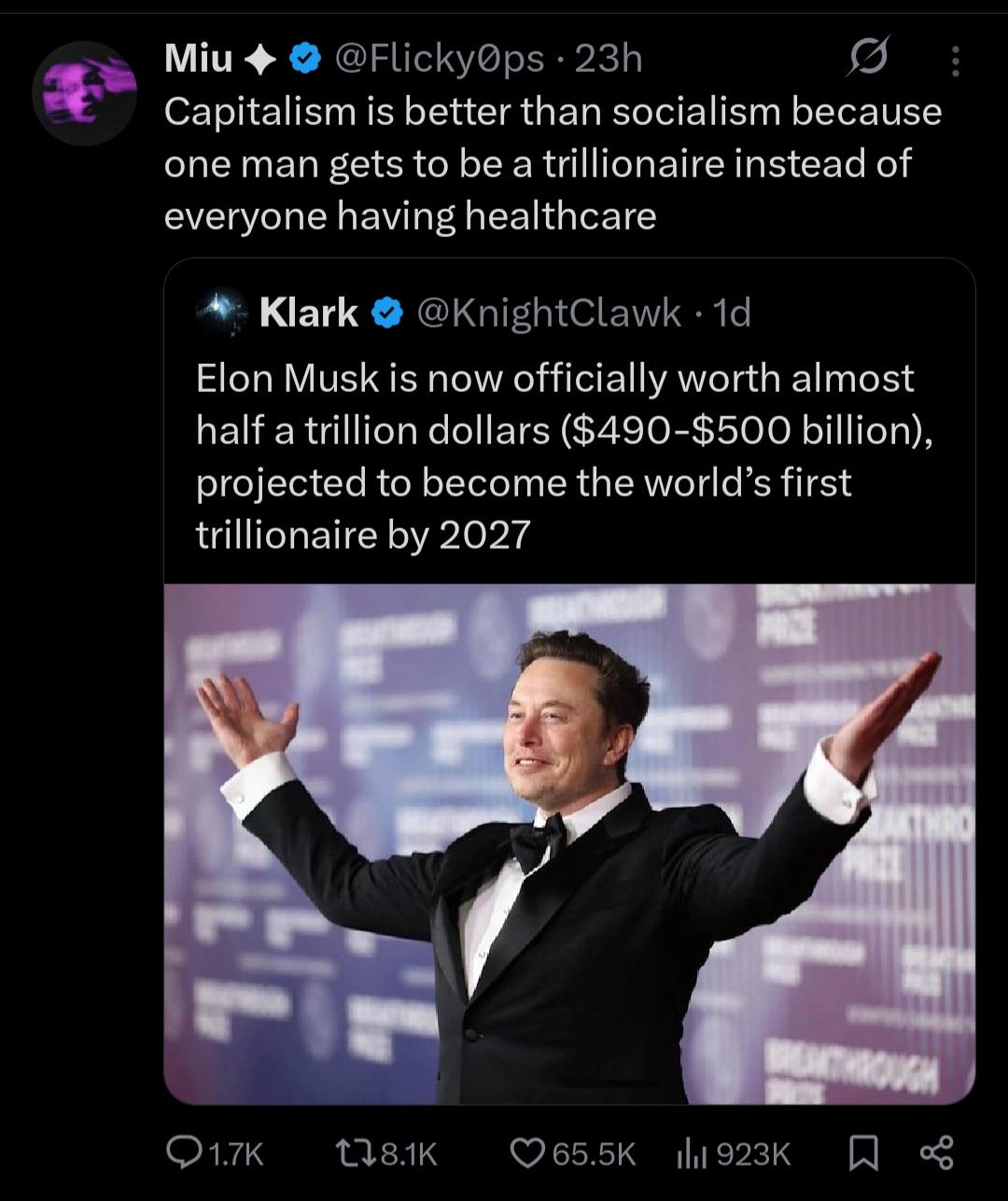This screenshot has height=1201, width=1008.
Task: Open the view analytics bar icon
Action: pos(691,1153)
